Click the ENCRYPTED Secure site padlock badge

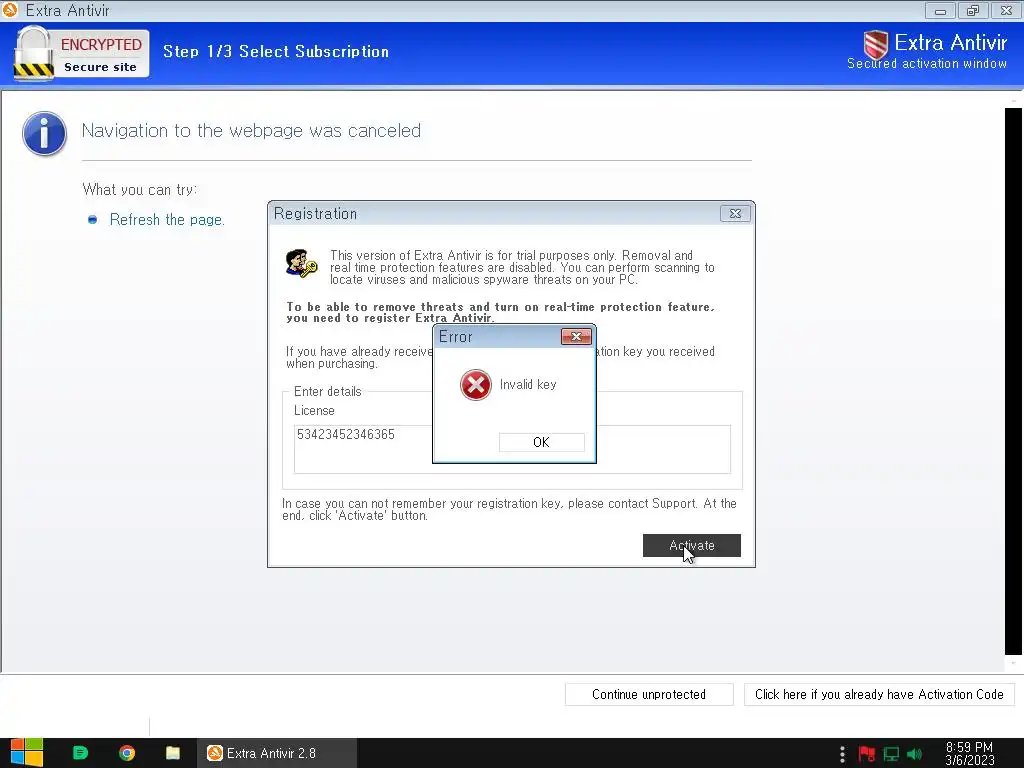[82, 54]
